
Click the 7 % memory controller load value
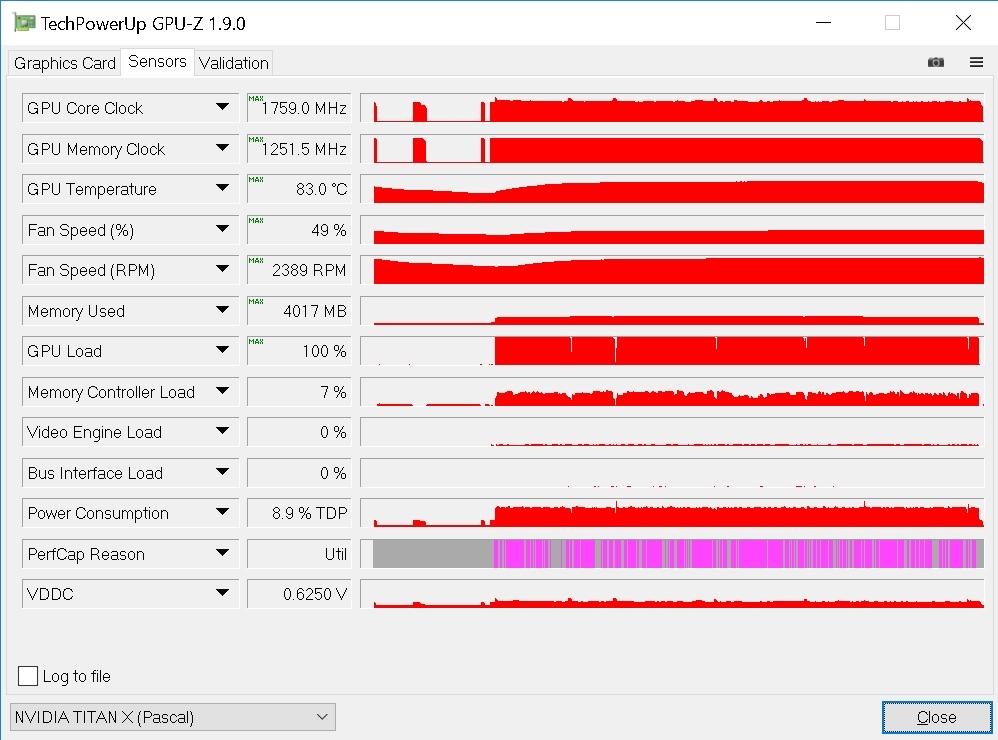click(299, 391)
